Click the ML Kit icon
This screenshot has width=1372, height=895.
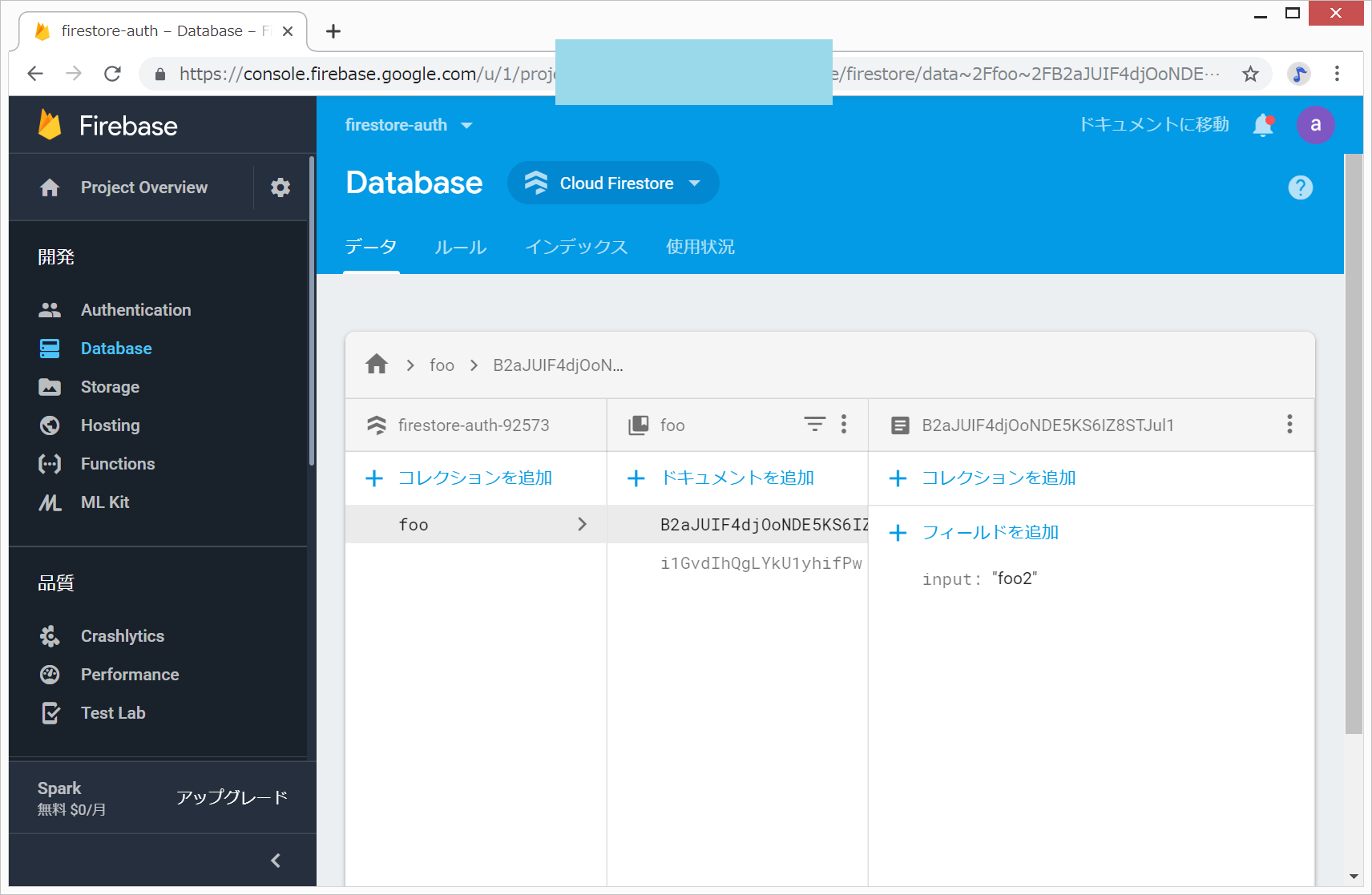tap(50, 502)
